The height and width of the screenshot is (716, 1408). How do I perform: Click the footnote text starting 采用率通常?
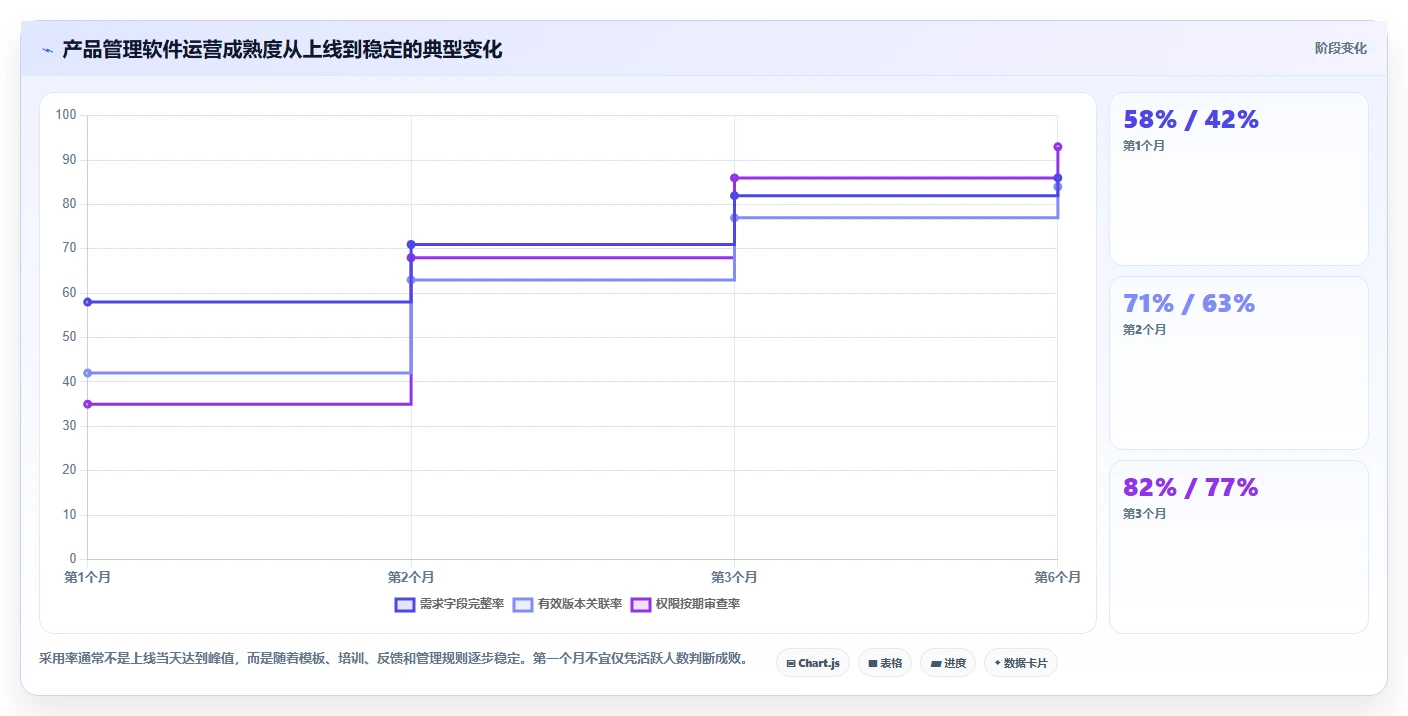click(x=394, y=659)
